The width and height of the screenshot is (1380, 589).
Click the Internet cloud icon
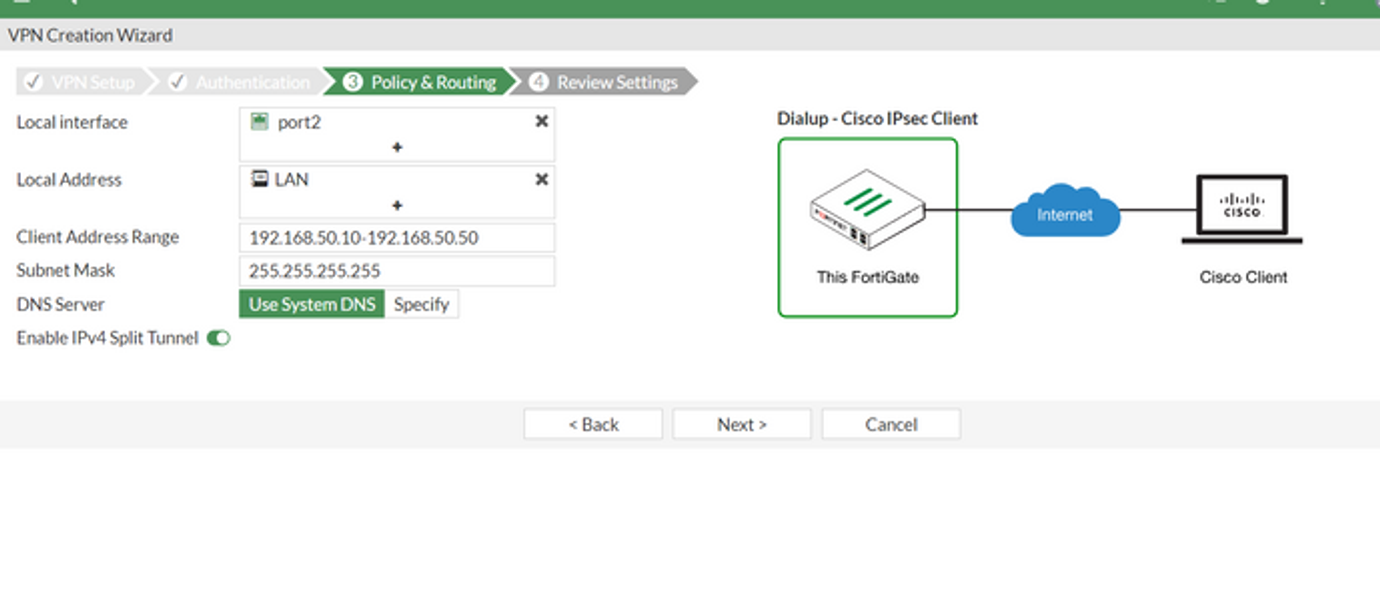(x=1064, y=212)
